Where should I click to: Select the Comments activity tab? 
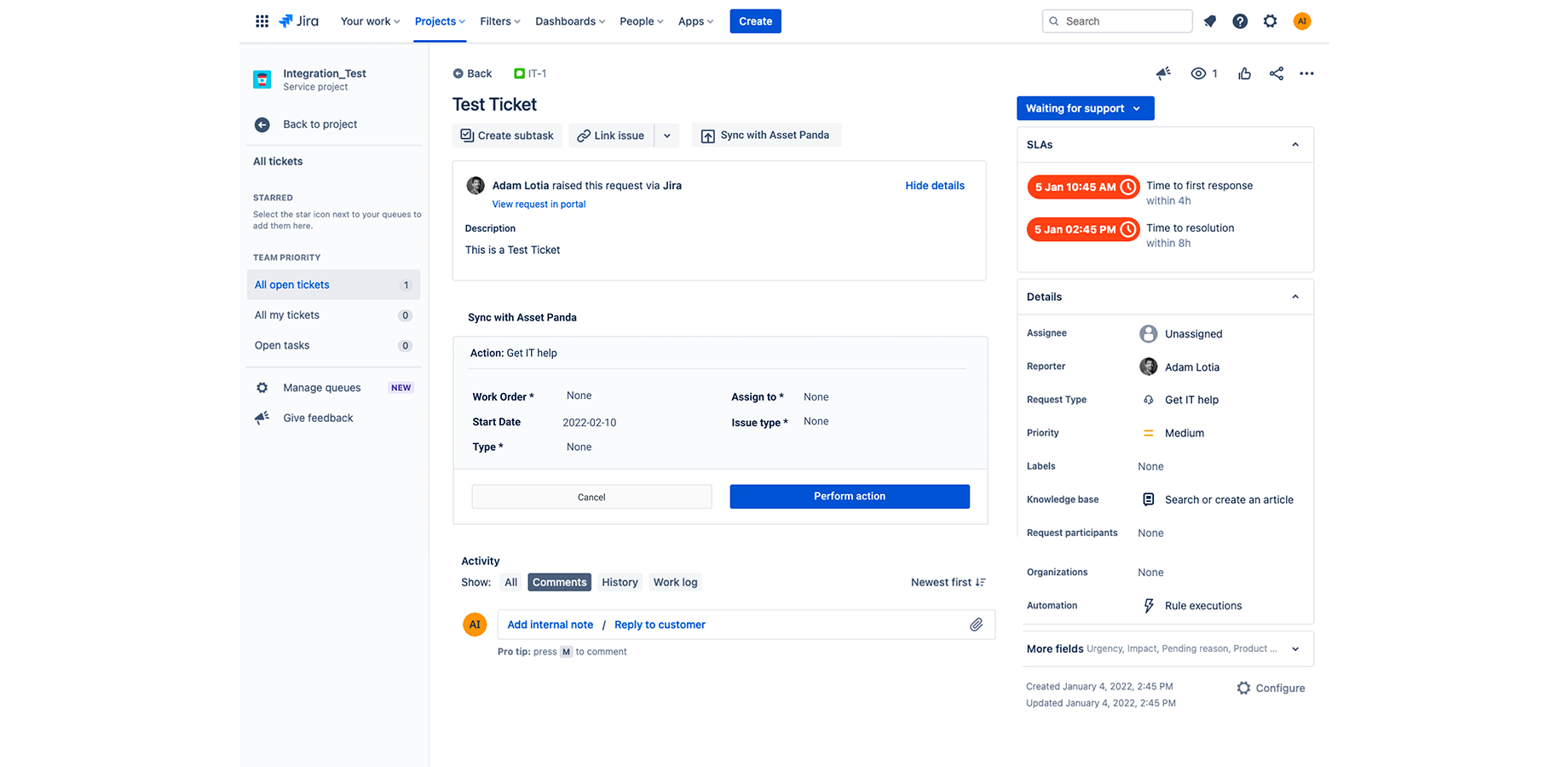click(x=560, y=582)
